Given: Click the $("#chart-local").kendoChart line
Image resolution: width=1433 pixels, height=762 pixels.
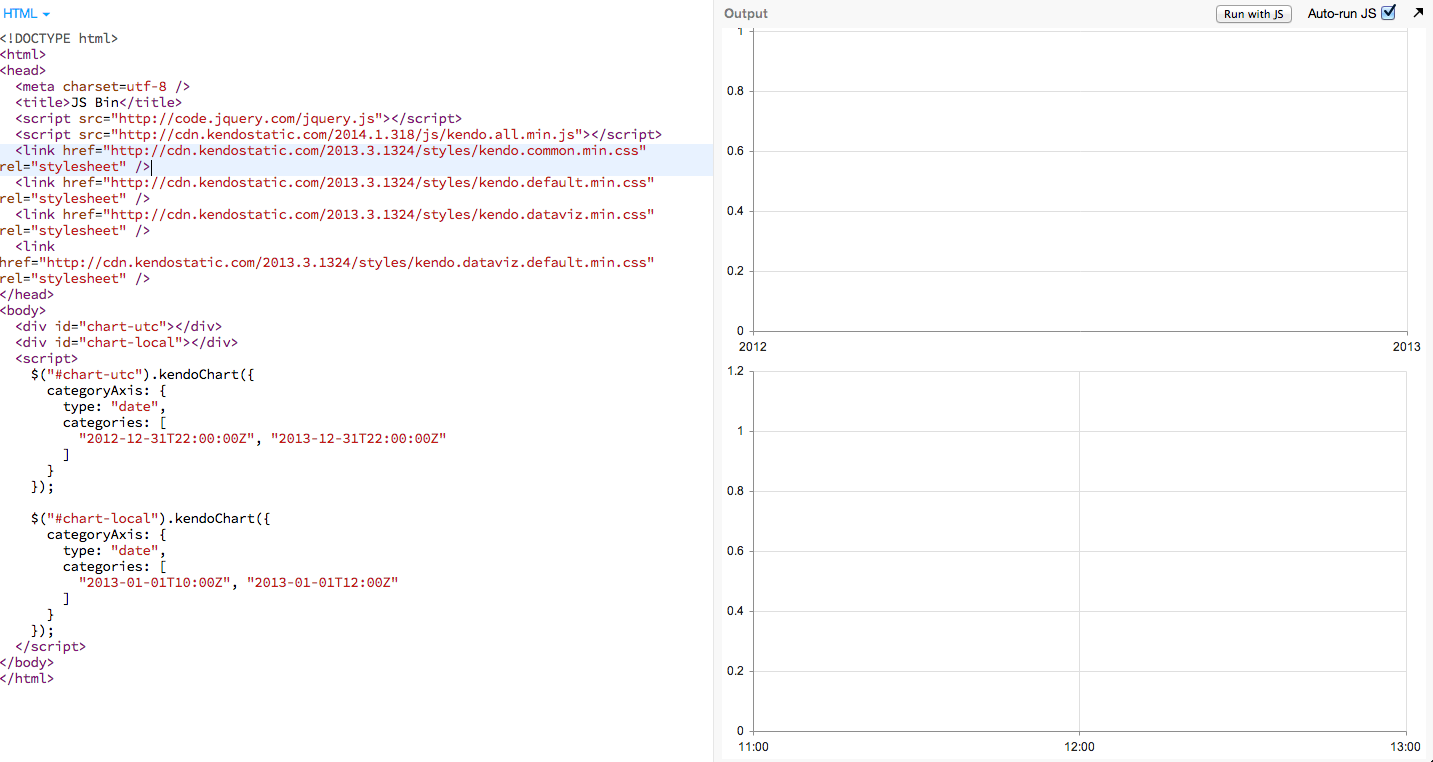Looking at the screenshot, I should tap(151, 518).
